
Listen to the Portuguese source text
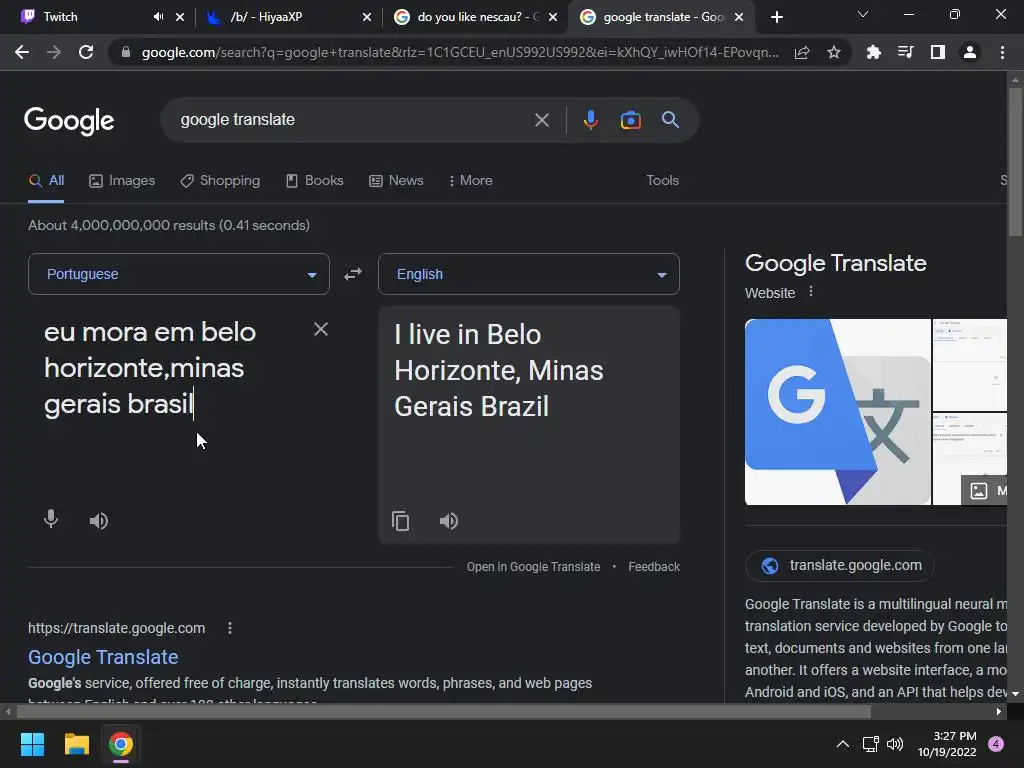click(99, 520)
